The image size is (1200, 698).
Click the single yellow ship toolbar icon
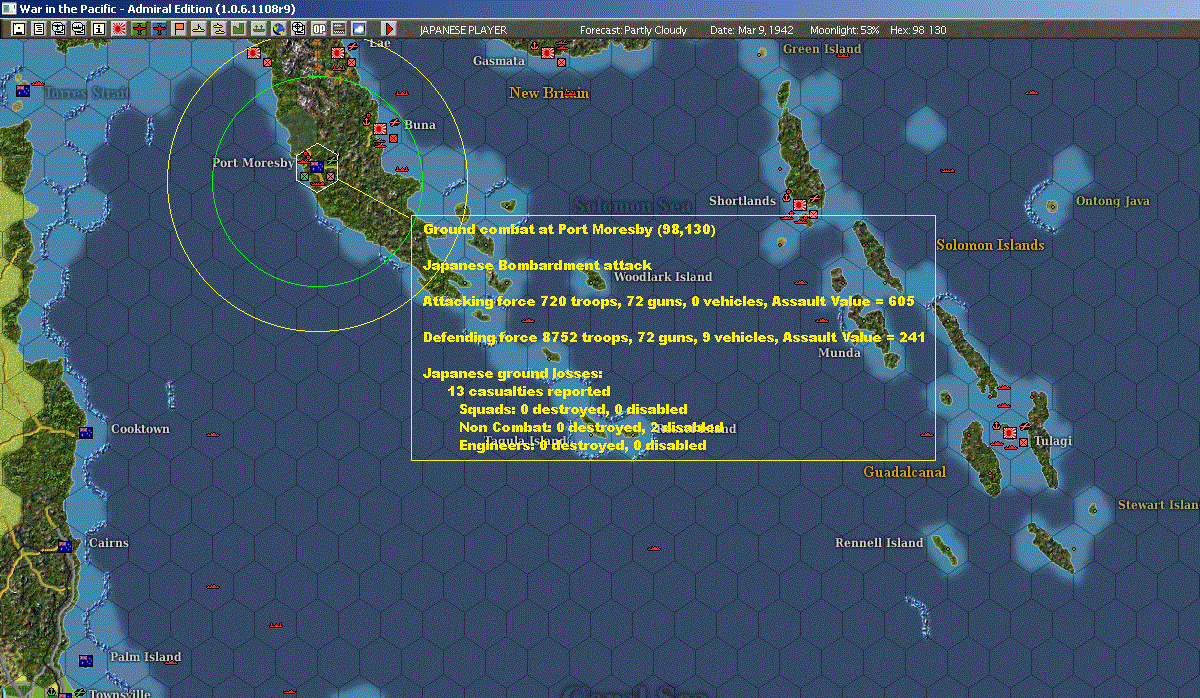point(199,29)
